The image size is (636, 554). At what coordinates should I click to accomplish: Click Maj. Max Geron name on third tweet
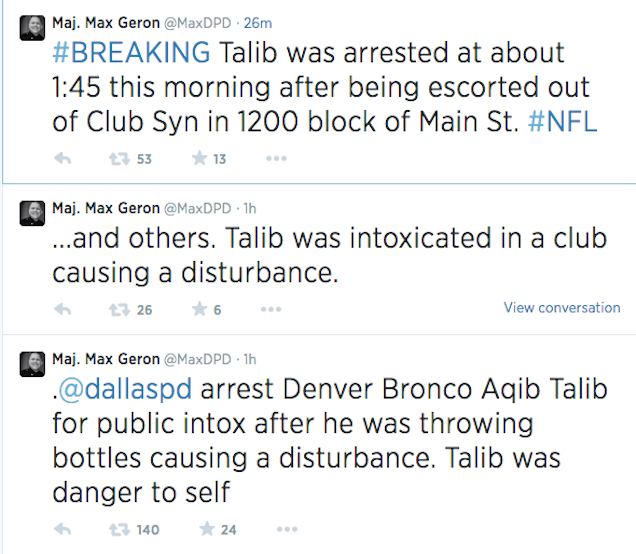click(x=106, y=359)
